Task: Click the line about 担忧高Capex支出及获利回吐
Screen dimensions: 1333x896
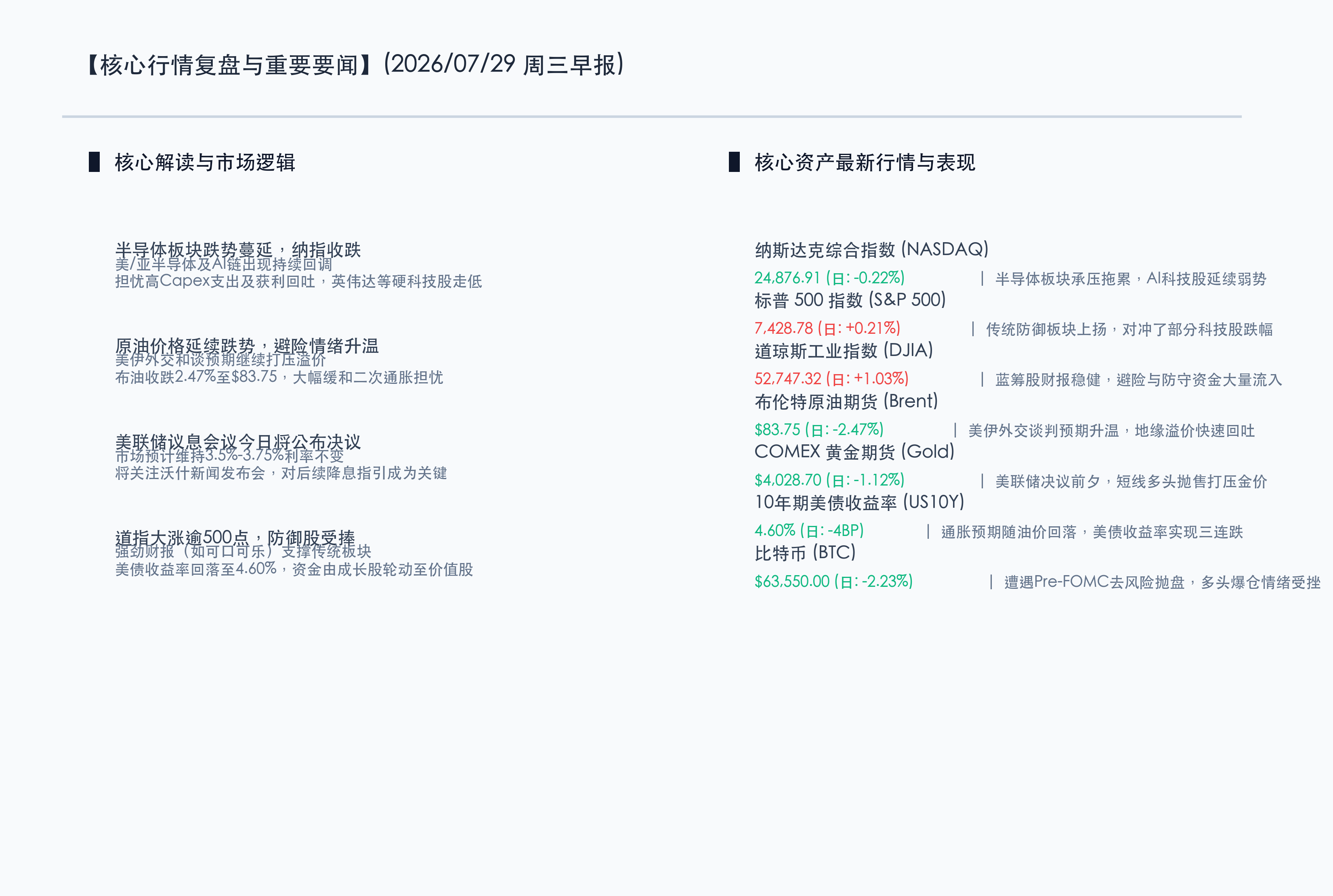Action: pyautogui.click(x=298, y=281)
